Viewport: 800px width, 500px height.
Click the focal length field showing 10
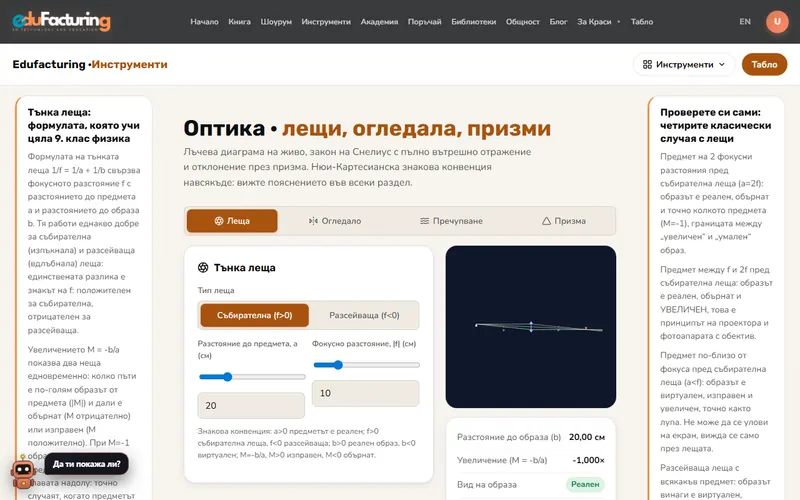point(365,393)
